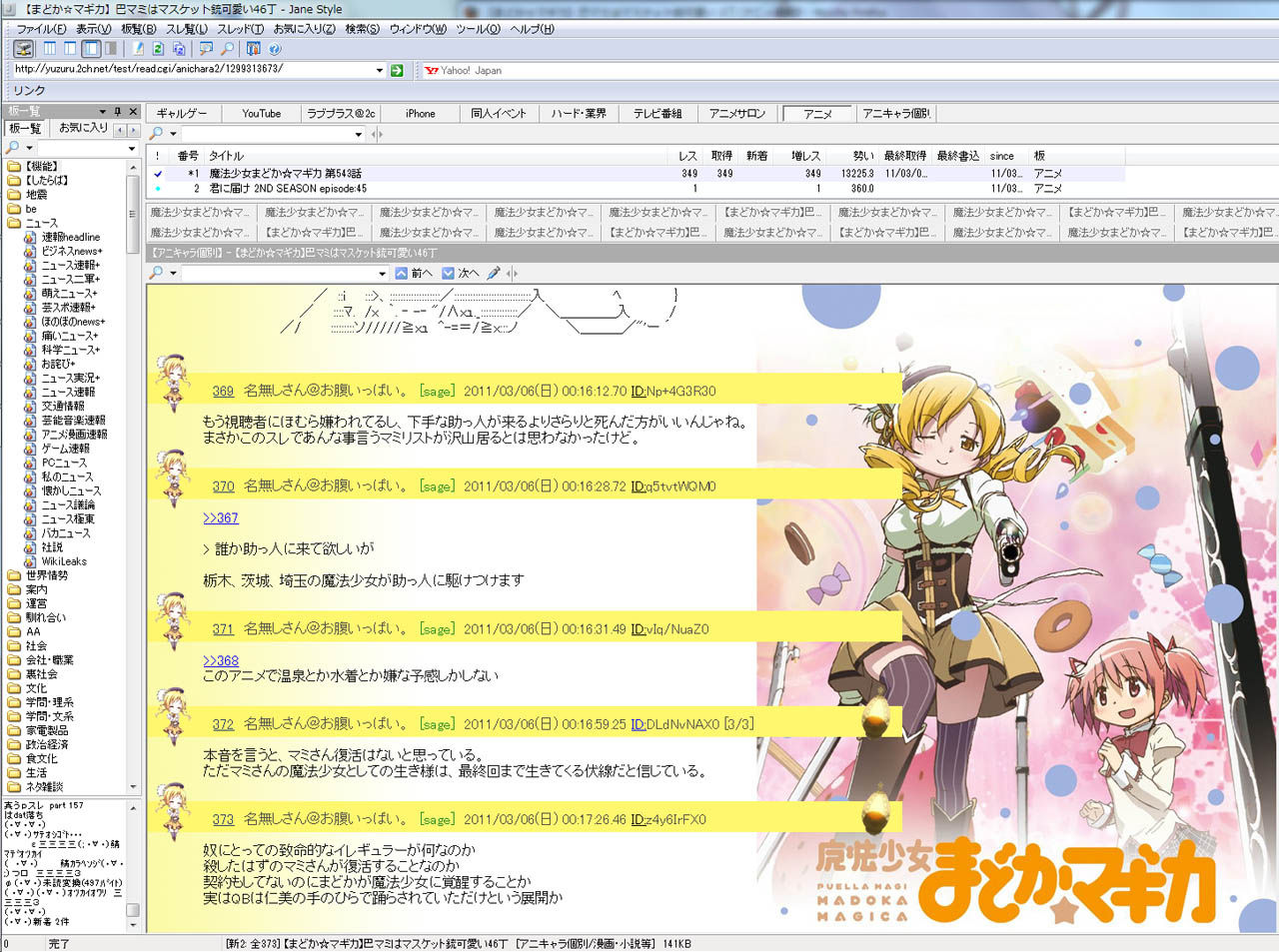Expand the 【機能】 folder
1279x952 pixels.
click(32, 167)
